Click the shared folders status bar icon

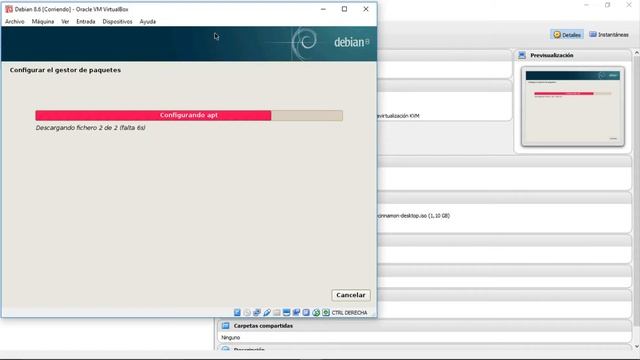point(277,313)
